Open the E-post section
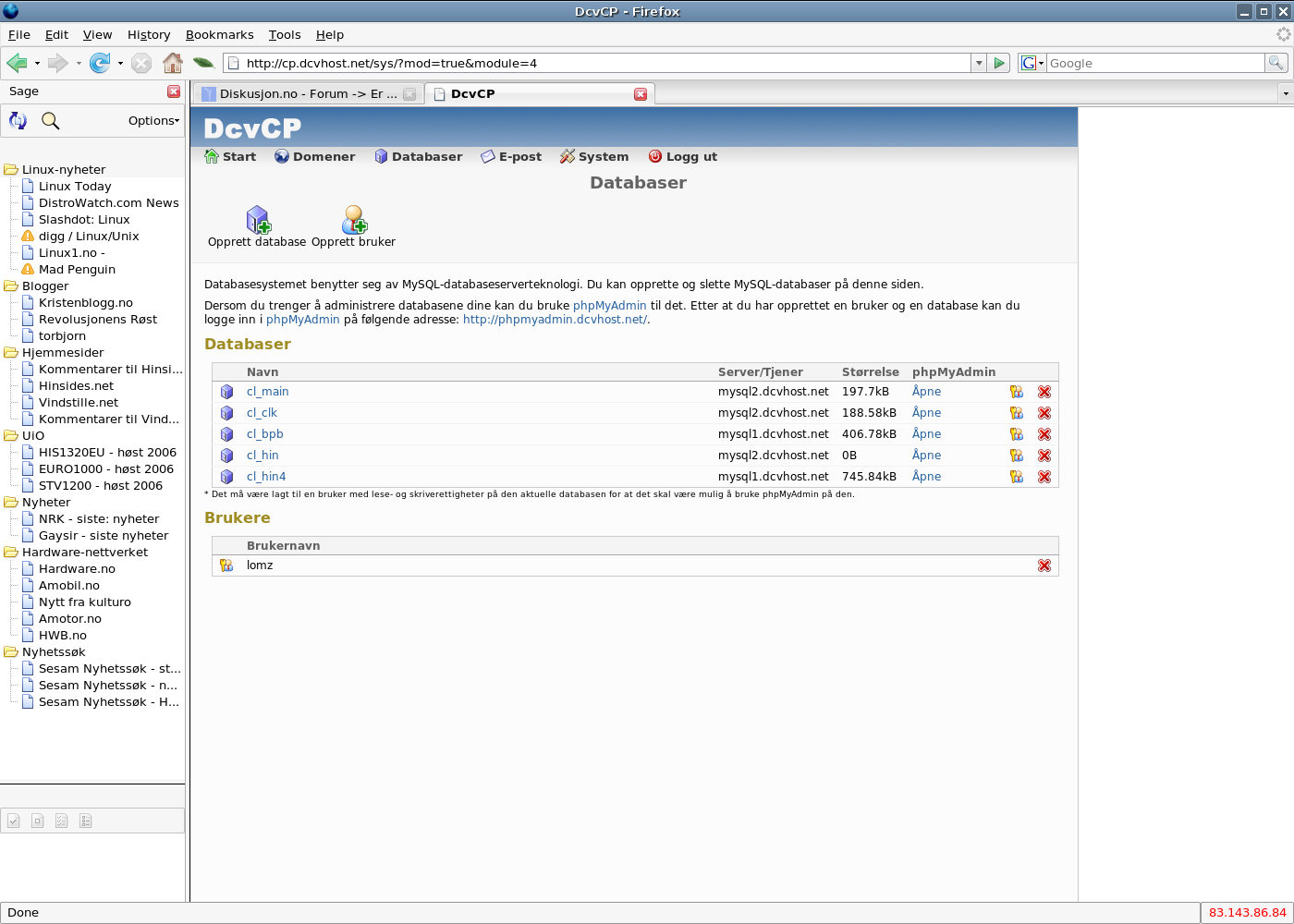The width and height of the screenshot is (1294, 924). [511, 157]
